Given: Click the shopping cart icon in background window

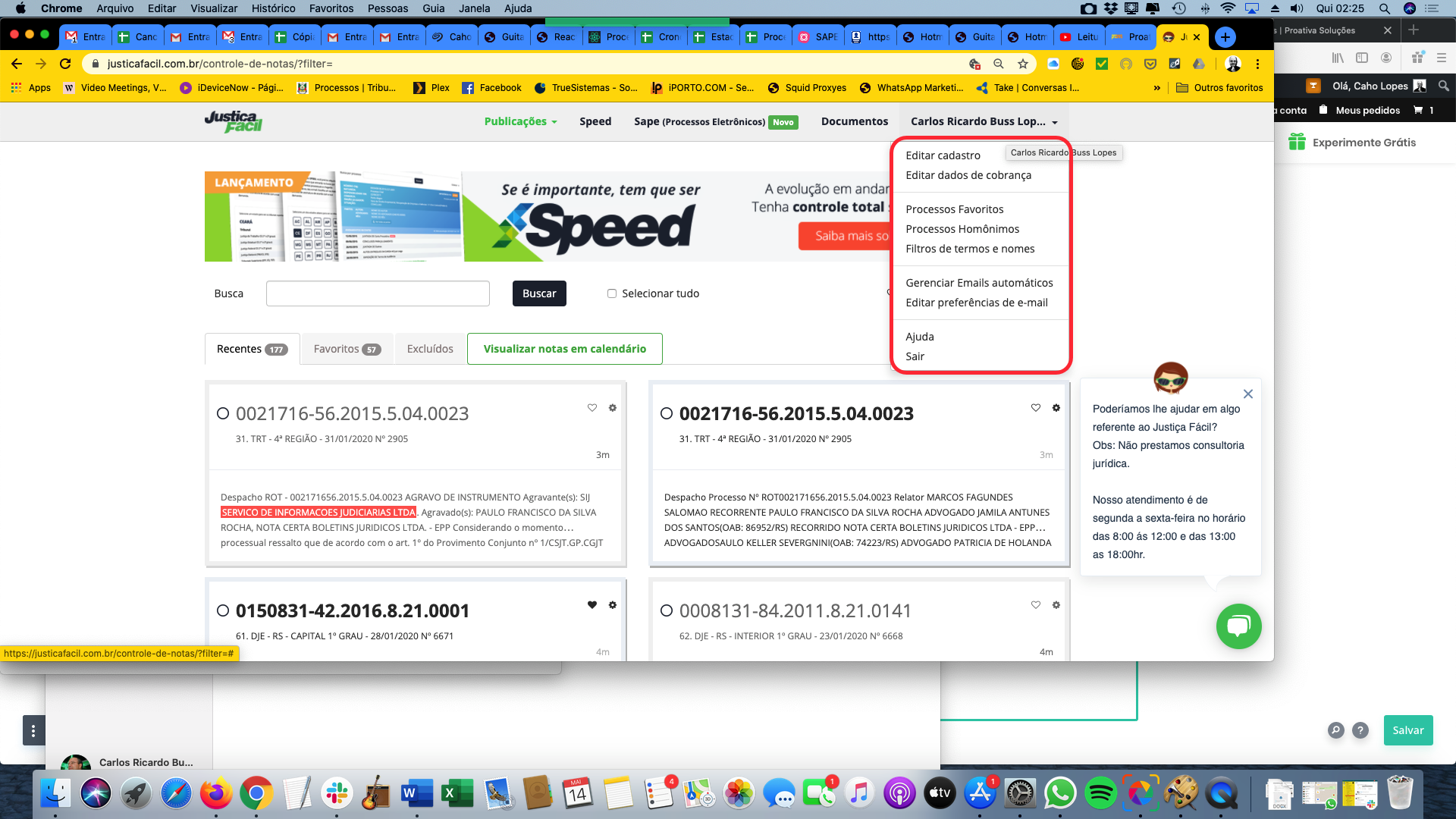Looking at the screenshot, I should click(1418, 110).
